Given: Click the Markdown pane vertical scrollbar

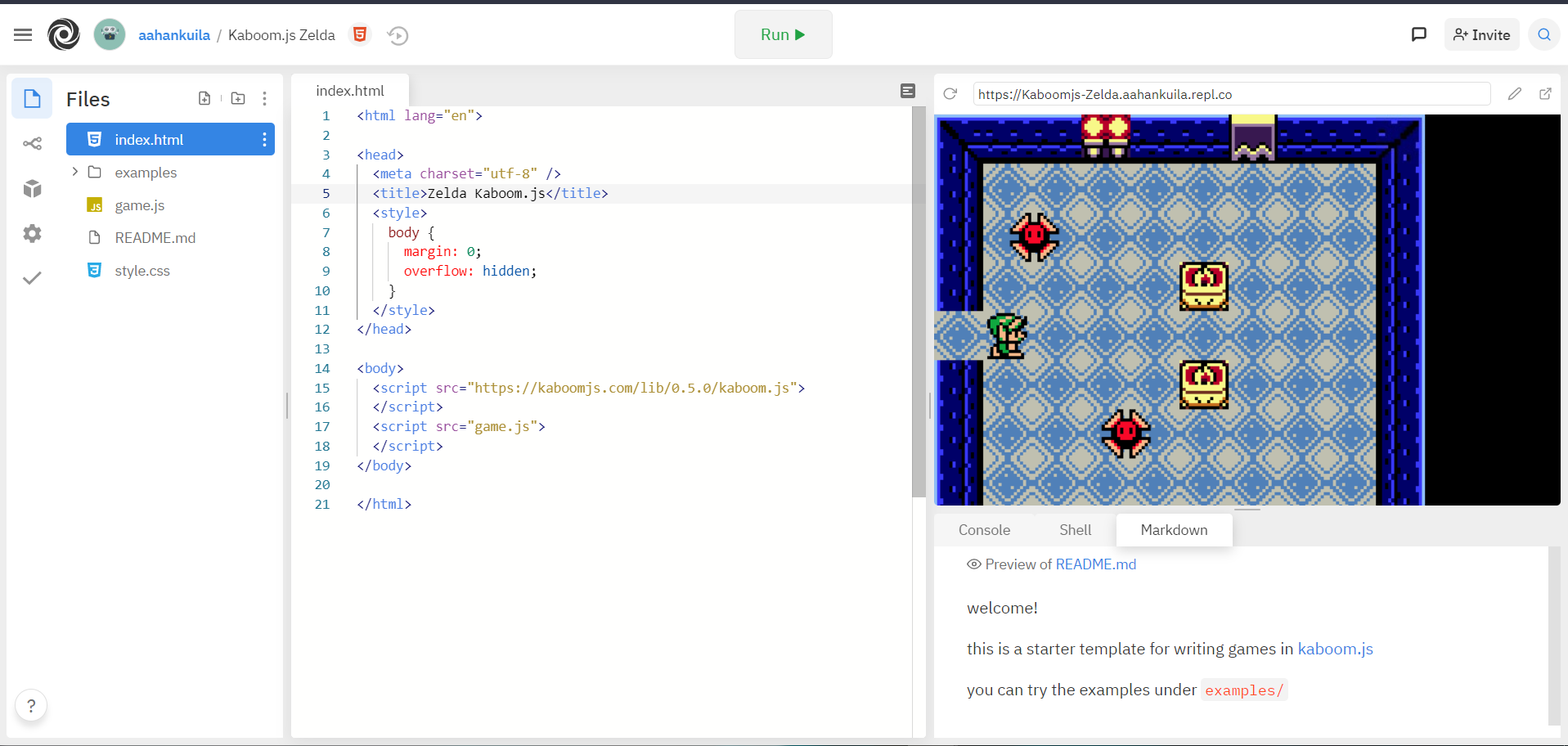Looking at the screenshot, I should [x=1554, y=636].
